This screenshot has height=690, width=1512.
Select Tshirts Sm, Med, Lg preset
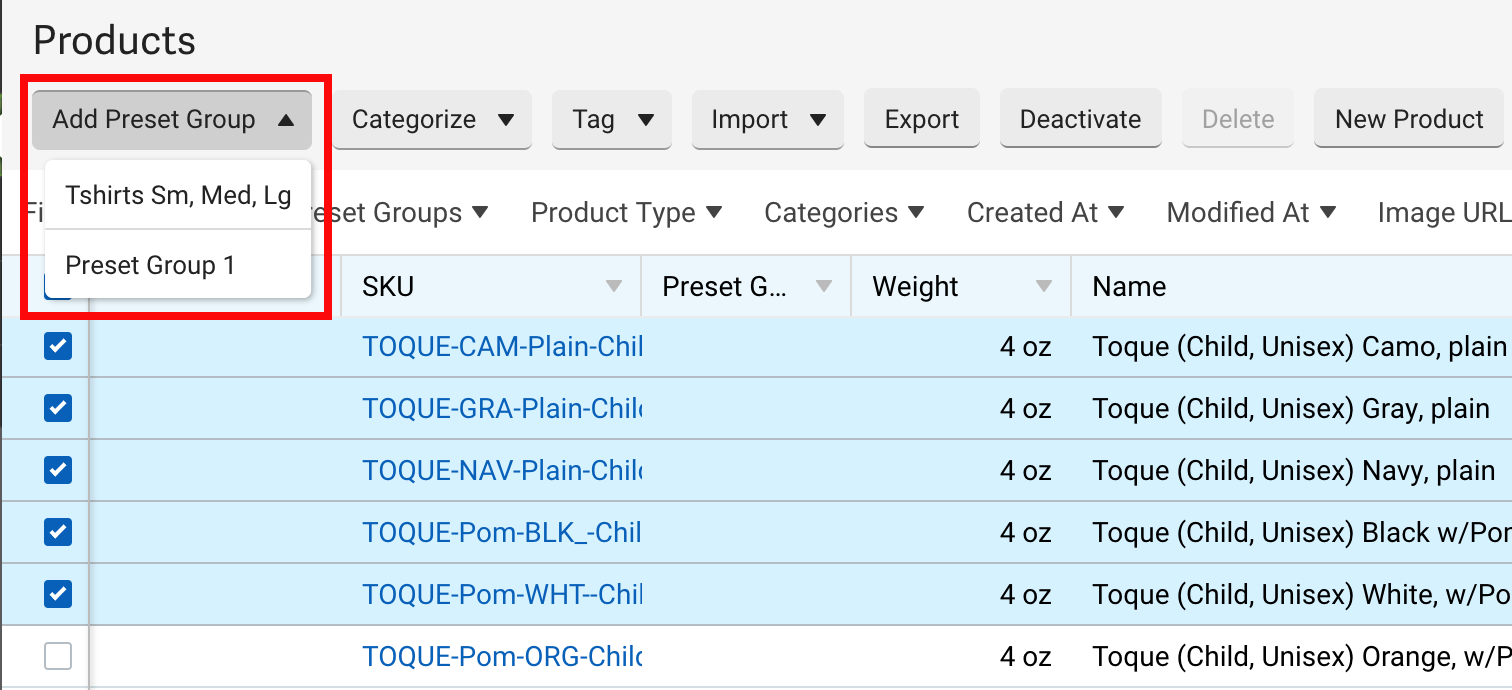click(x=178, y=195)
